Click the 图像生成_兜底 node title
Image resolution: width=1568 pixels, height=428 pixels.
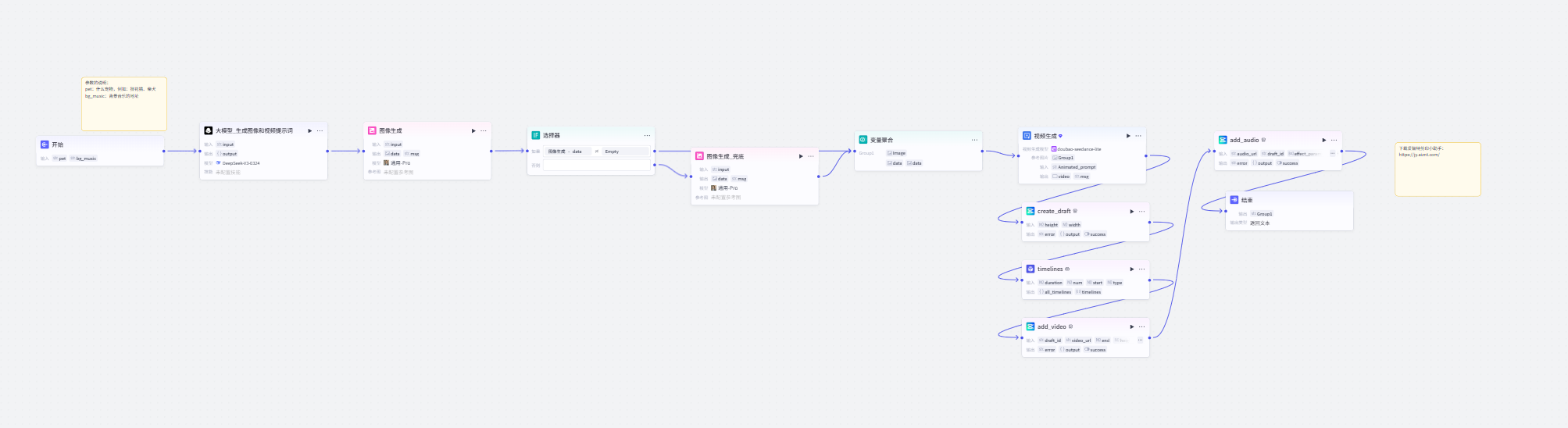725,156
